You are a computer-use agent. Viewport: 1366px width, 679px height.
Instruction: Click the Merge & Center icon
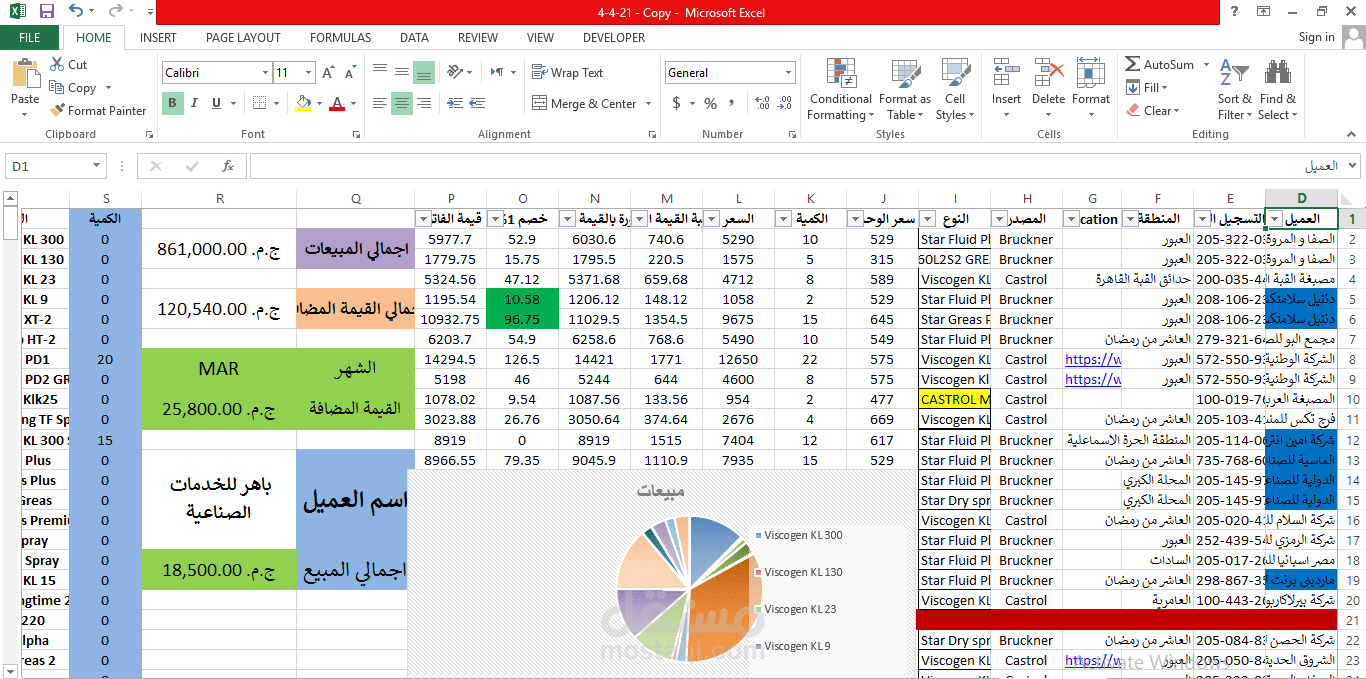tap(541, 103)
